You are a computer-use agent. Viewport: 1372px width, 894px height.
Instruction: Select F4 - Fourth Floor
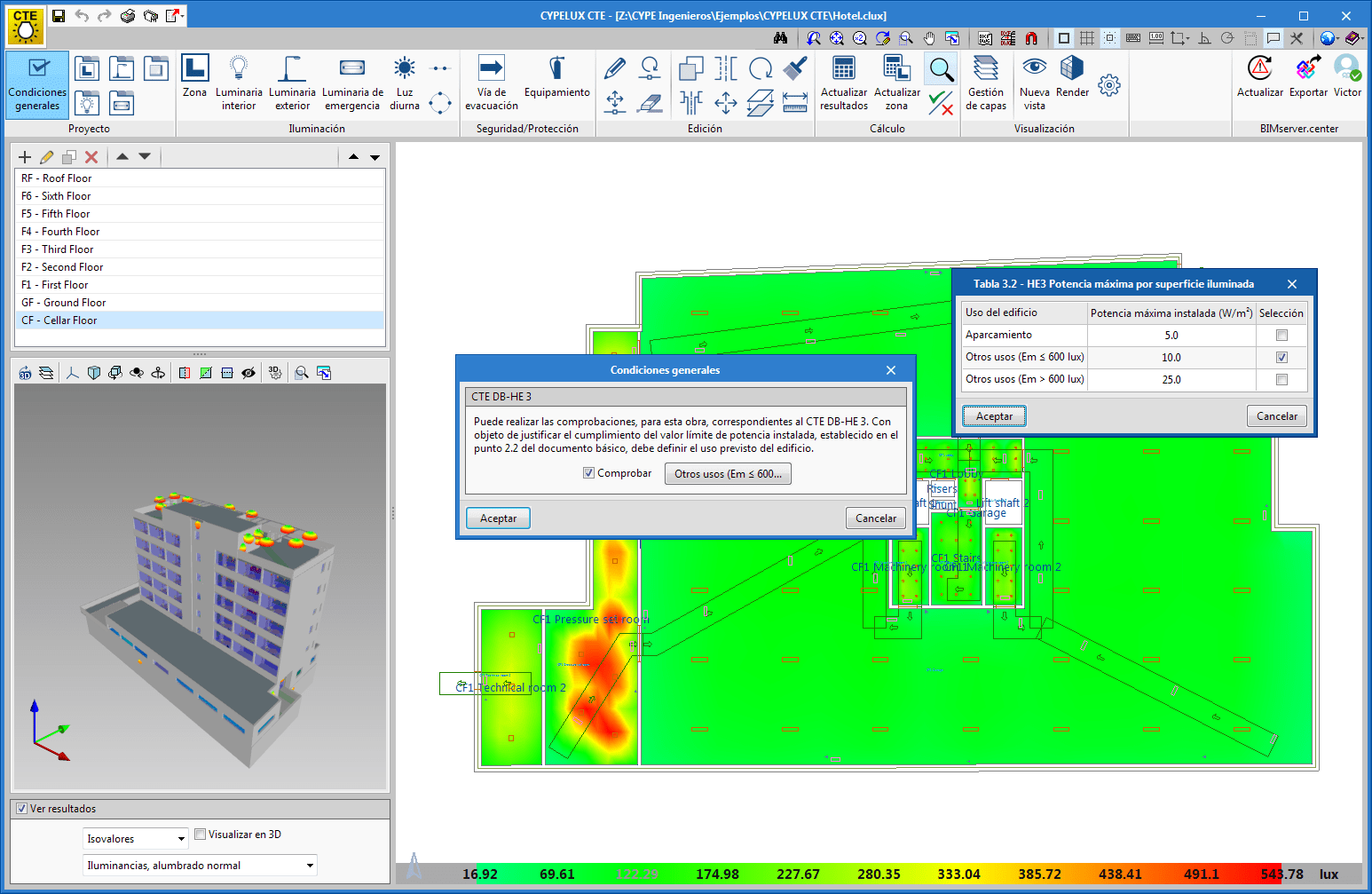point(200,232)
